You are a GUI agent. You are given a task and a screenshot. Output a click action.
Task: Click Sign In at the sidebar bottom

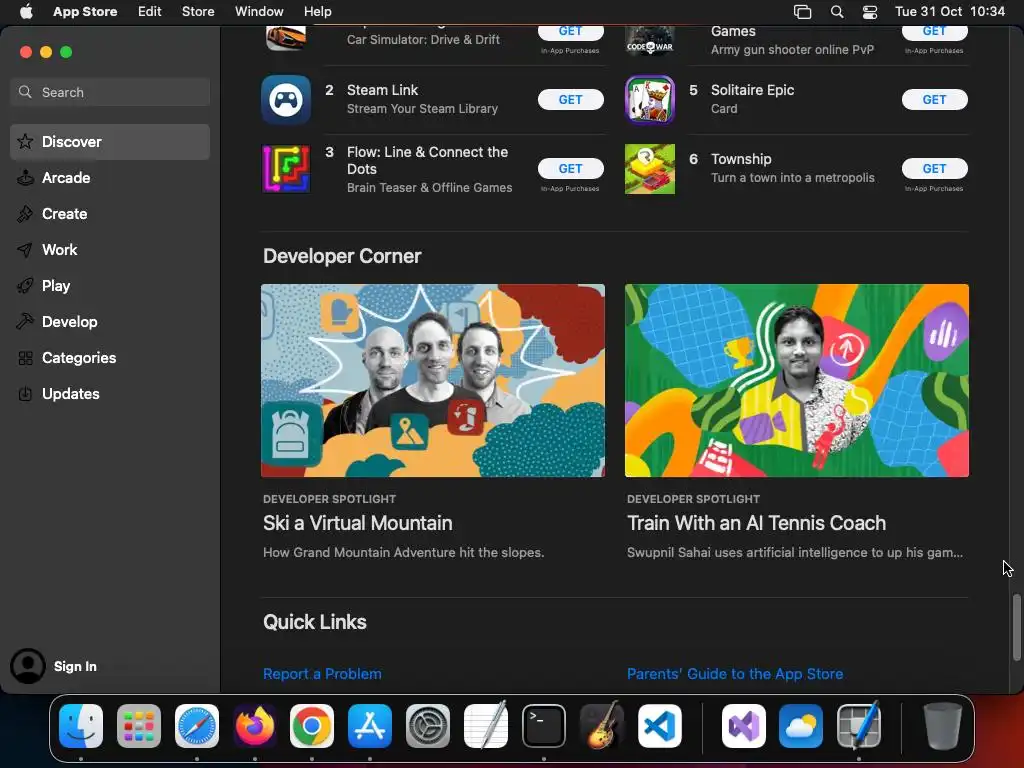75,666
